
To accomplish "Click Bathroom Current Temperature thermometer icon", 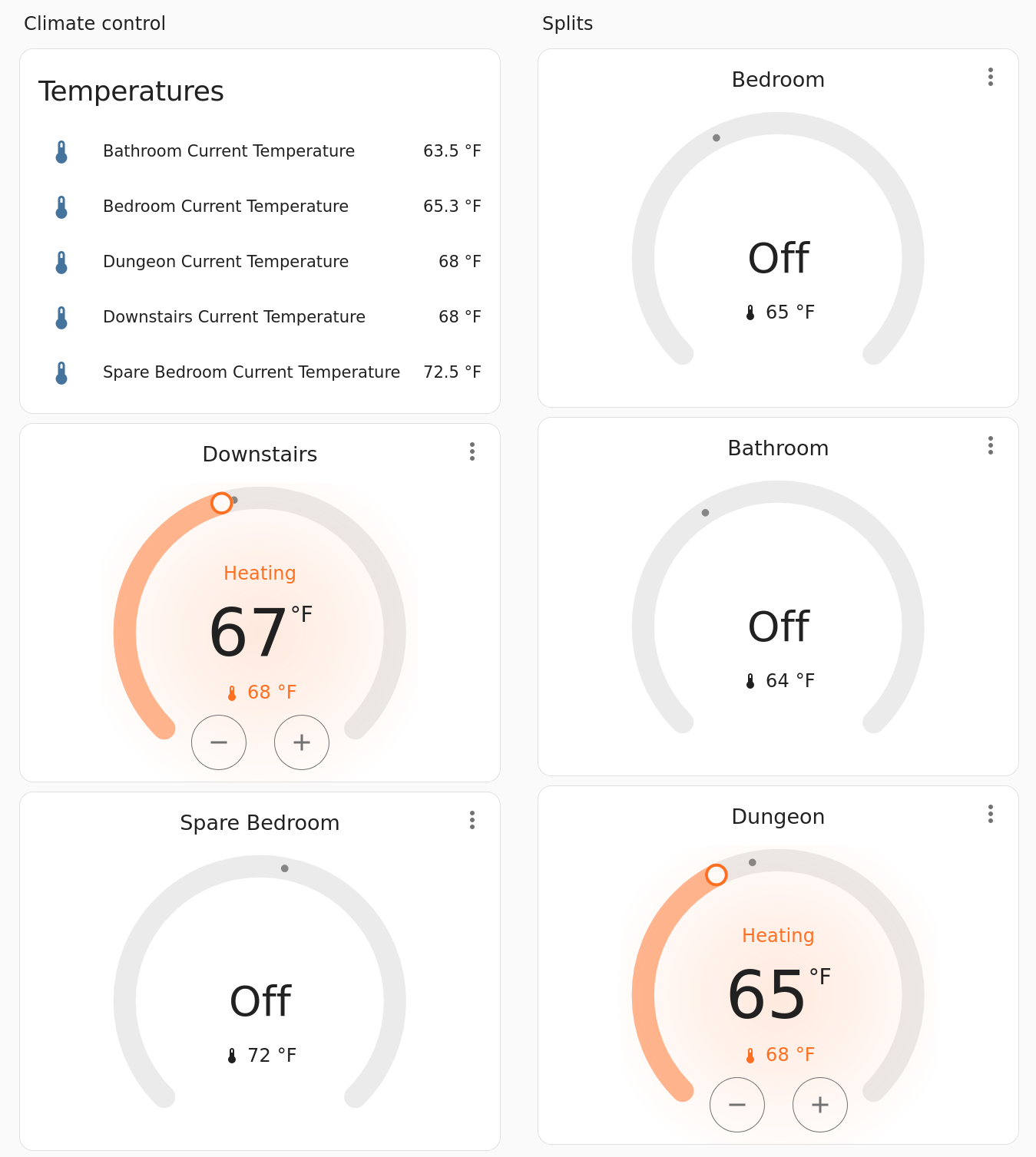I will tap(61, 151).
